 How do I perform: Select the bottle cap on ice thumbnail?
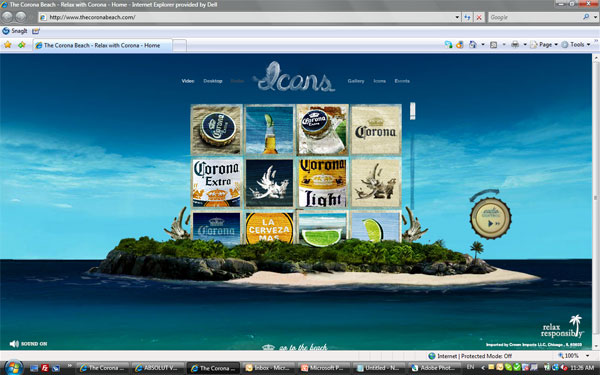click(x=323, y=130)
